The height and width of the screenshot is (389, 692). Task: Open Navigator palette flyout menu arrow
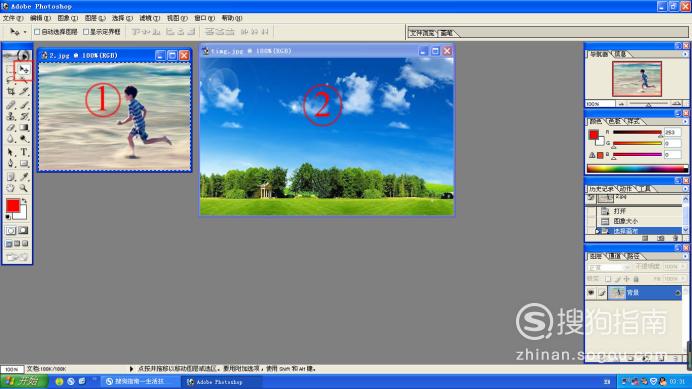pos(685,54)
